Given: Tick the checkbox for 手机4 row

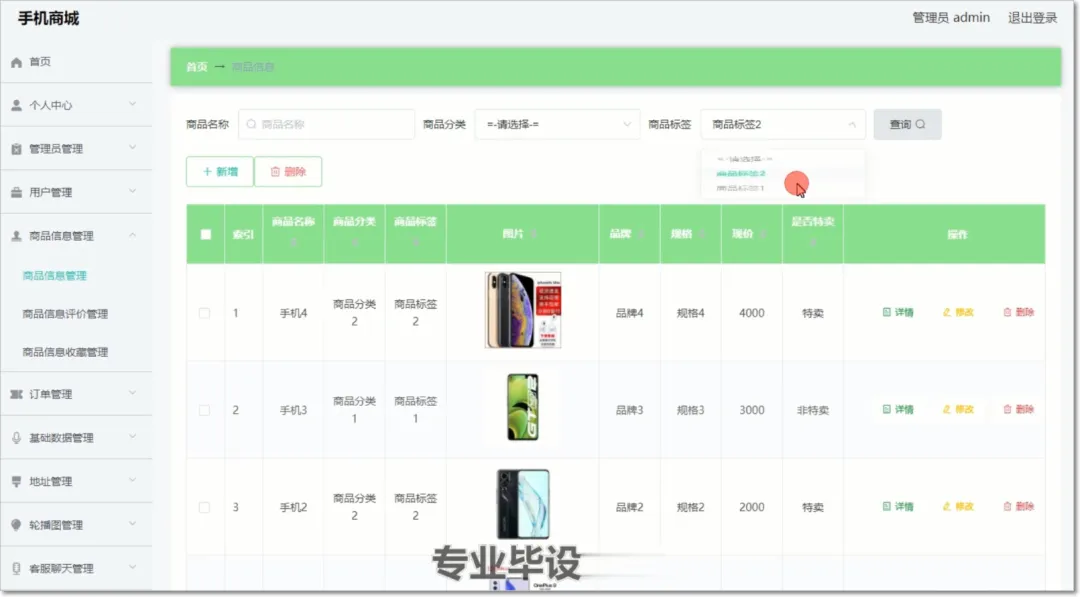Looking at the screenshot, I should click(x=205, y=313).
